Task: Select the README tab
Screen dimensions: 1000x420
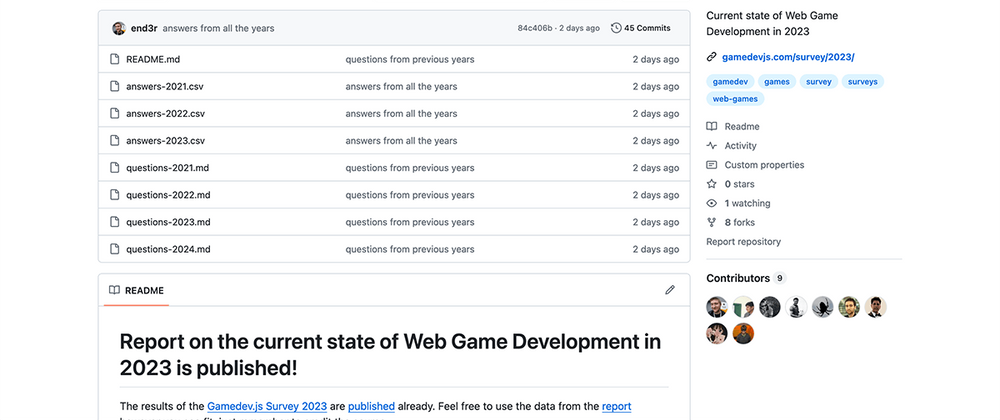Action: tap(136, 290)
